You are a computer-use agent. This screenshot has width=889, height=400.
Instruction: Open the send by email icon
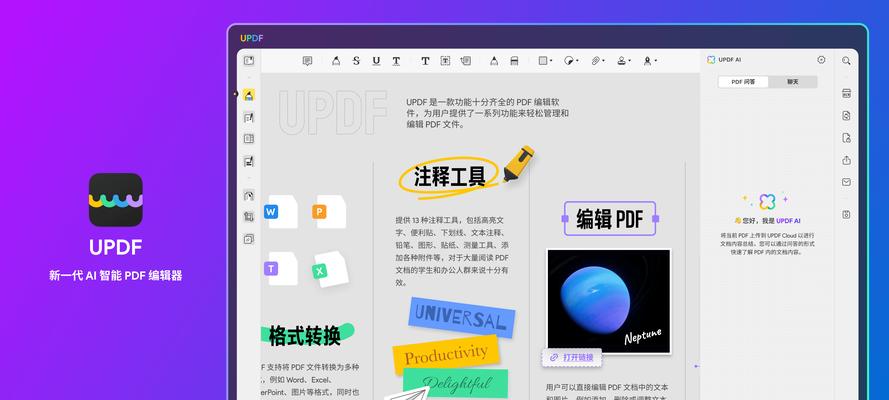pyautogui.click(x=846, y=182)
